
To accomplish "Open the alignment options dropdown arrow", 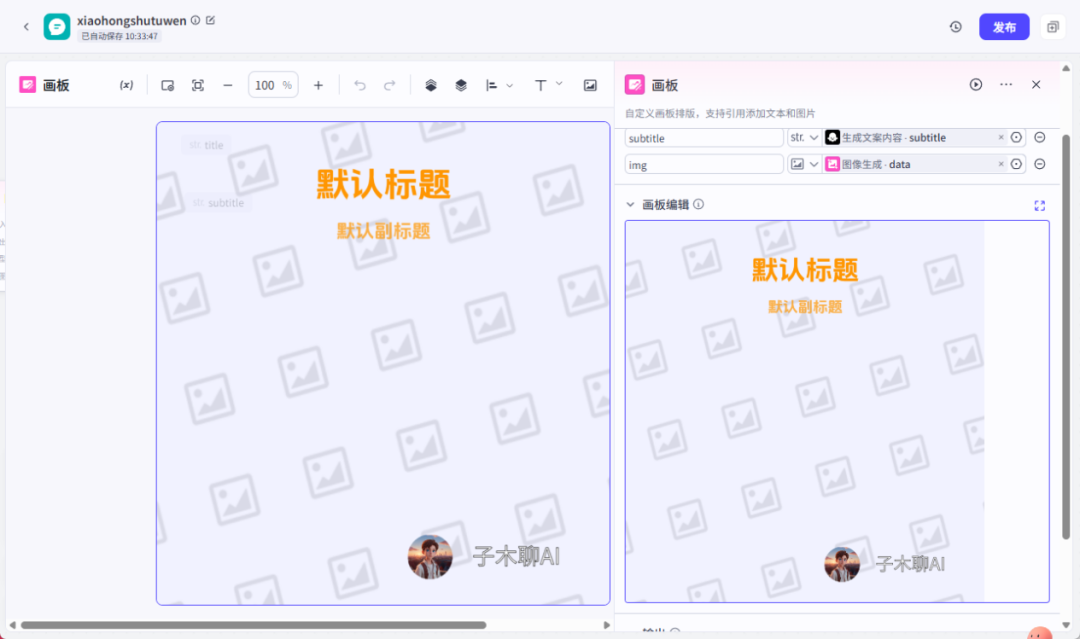I will (x=510, y=85).
